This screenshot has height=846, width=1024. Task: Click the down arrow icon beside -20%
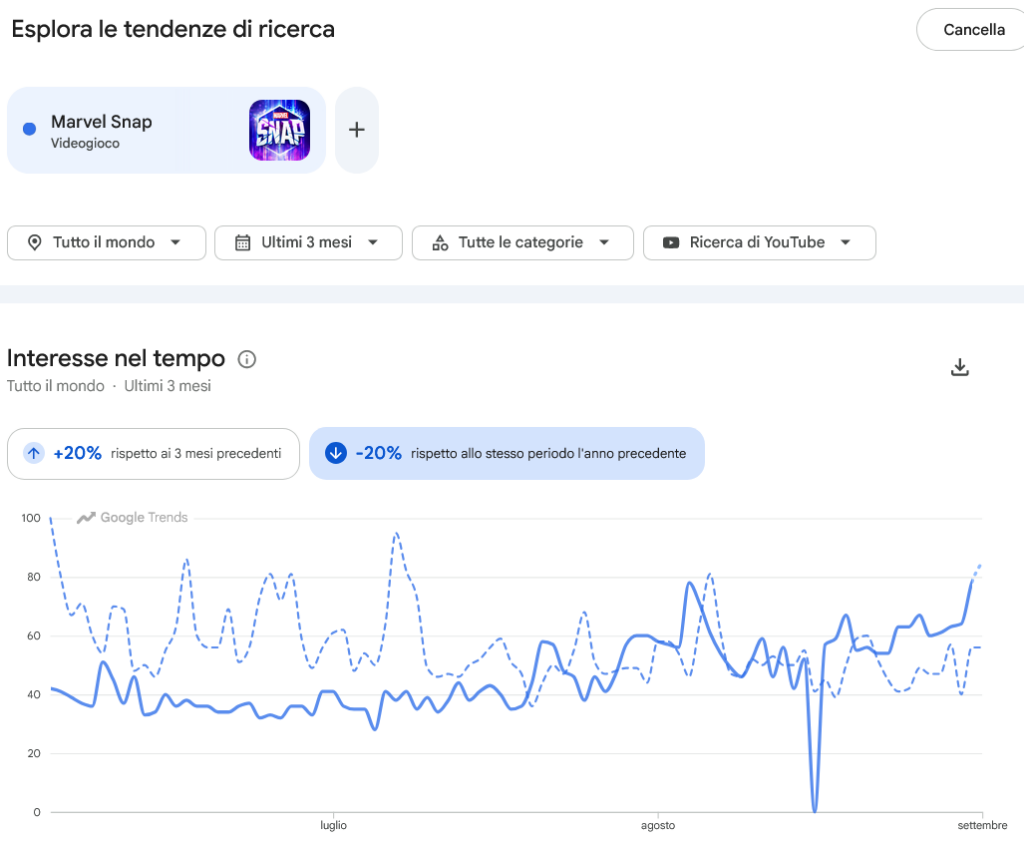[336, 453]
